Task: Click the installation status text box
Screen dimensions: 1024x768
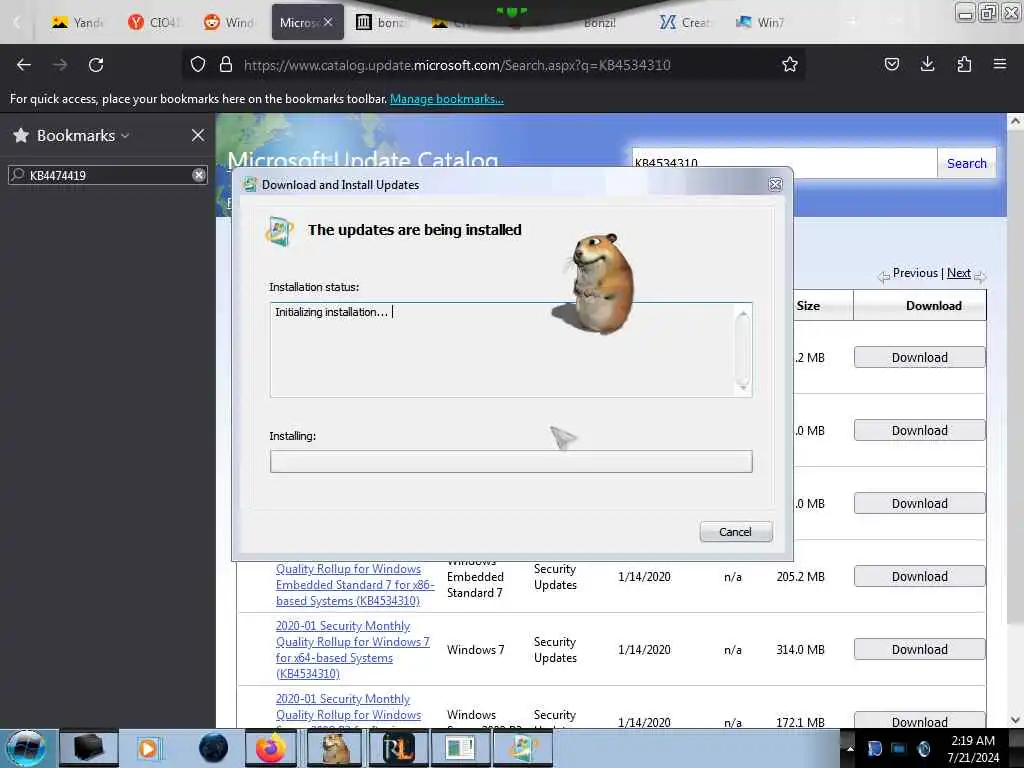Action: click(x=511, y=349)
